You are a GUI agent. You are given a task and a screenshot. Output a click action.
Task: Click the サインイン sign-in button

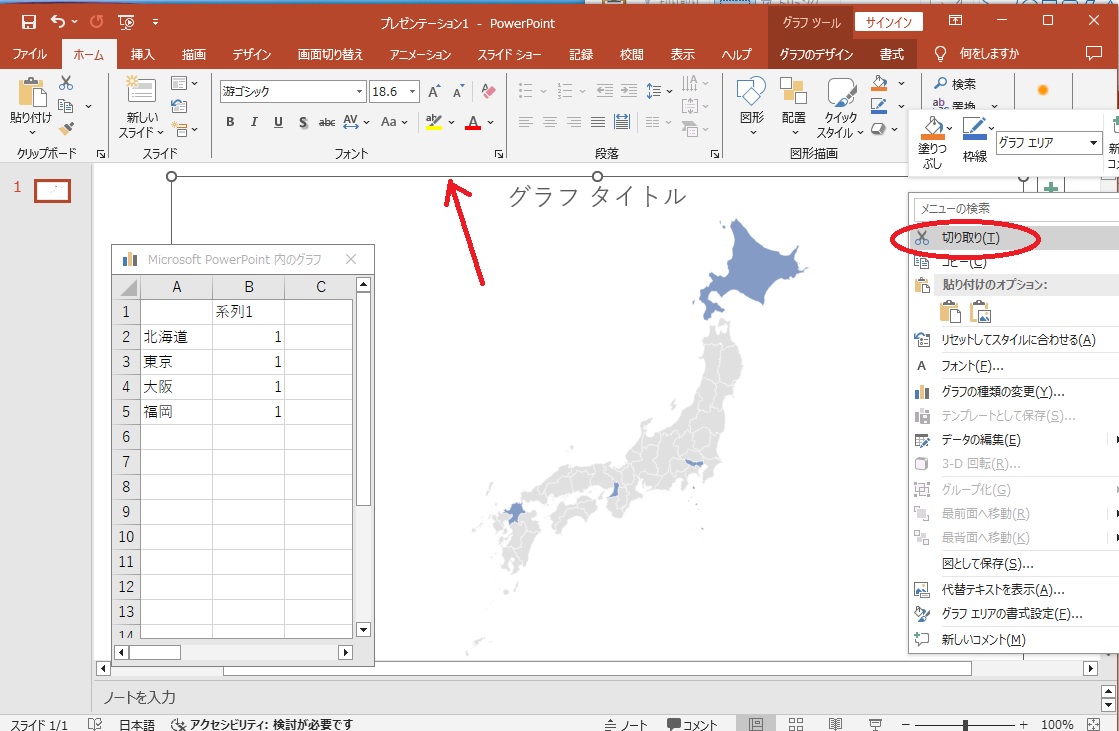click(x=889, y=22)
